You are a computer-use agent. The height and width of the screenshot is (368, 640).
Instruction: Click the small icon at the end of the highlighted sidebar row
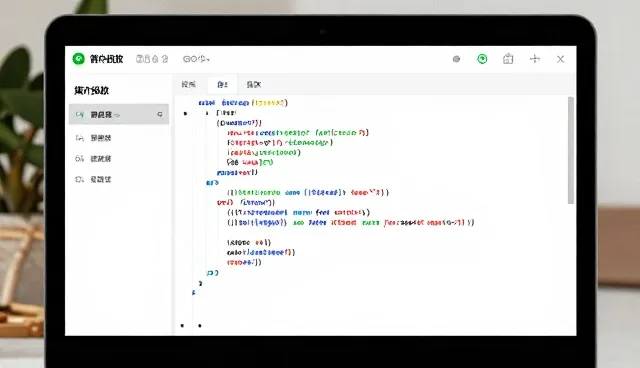tap(160, 114)
